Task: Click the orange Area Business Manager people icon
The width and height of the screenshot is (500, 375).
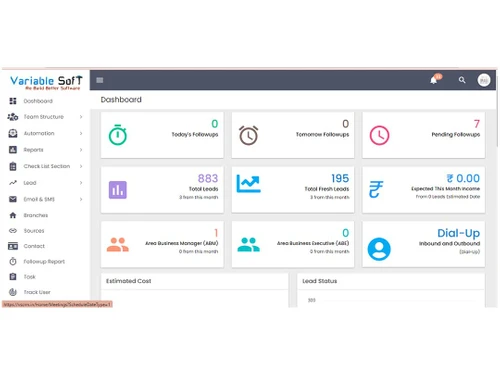Action: pos(118,245)
